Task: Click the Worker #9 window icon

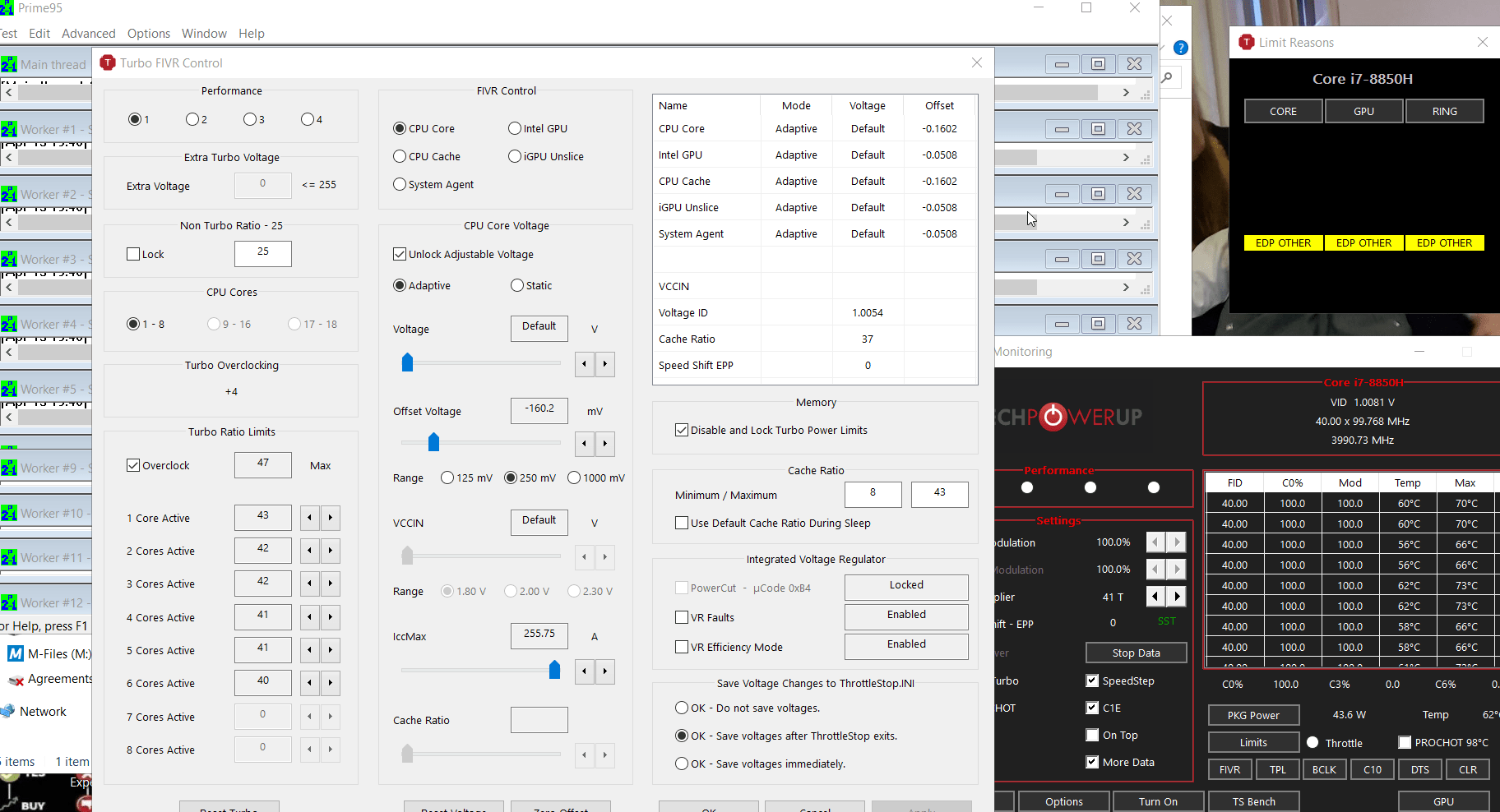Action: pyautogui.click(x=9, y=468)
